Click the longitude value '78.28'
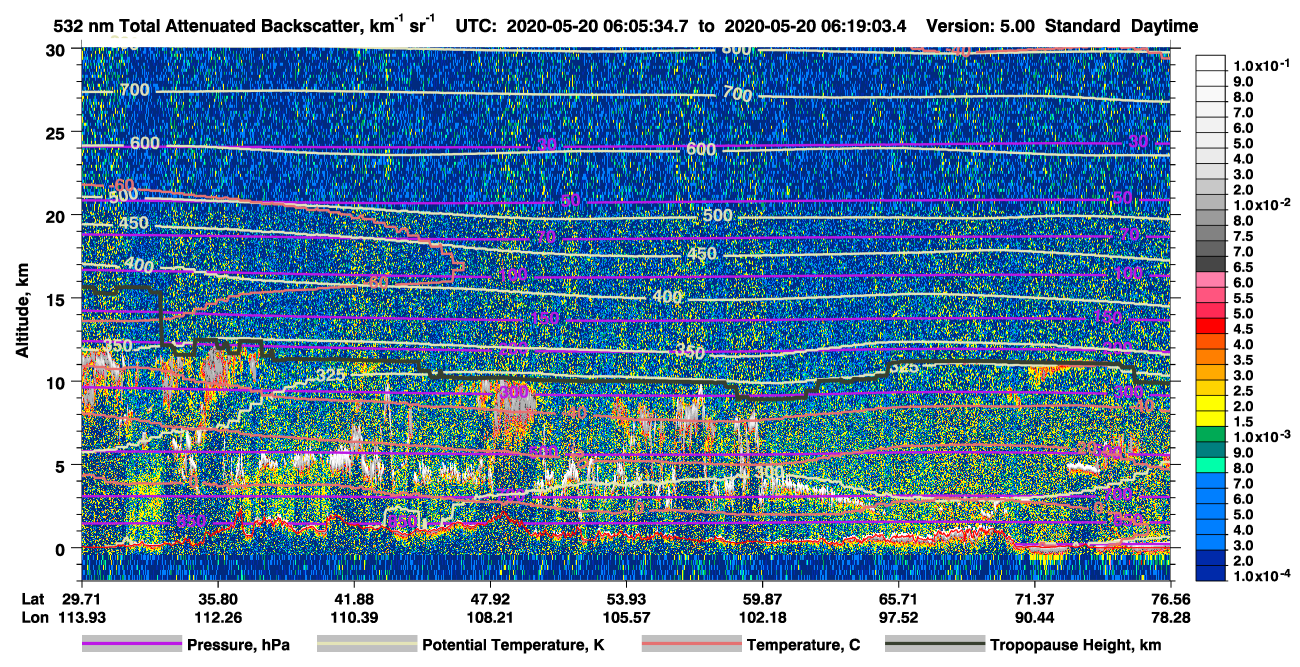The image size is (1300, 667). 1170,617
